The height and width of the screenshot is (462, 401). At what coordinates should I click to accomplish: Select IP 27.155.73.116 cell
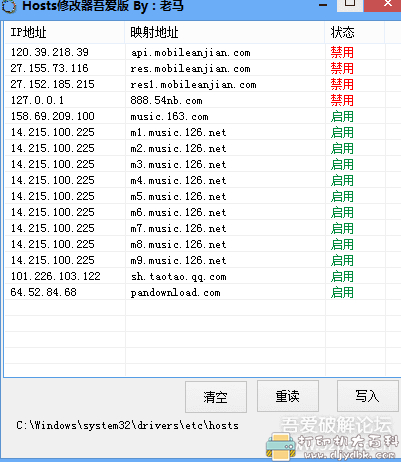pyautogui.click(x=49, y=68)
